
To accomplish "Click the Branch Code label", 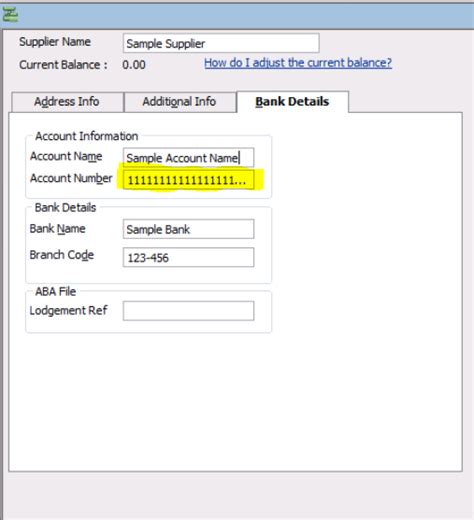I will (x=62, y=255).
